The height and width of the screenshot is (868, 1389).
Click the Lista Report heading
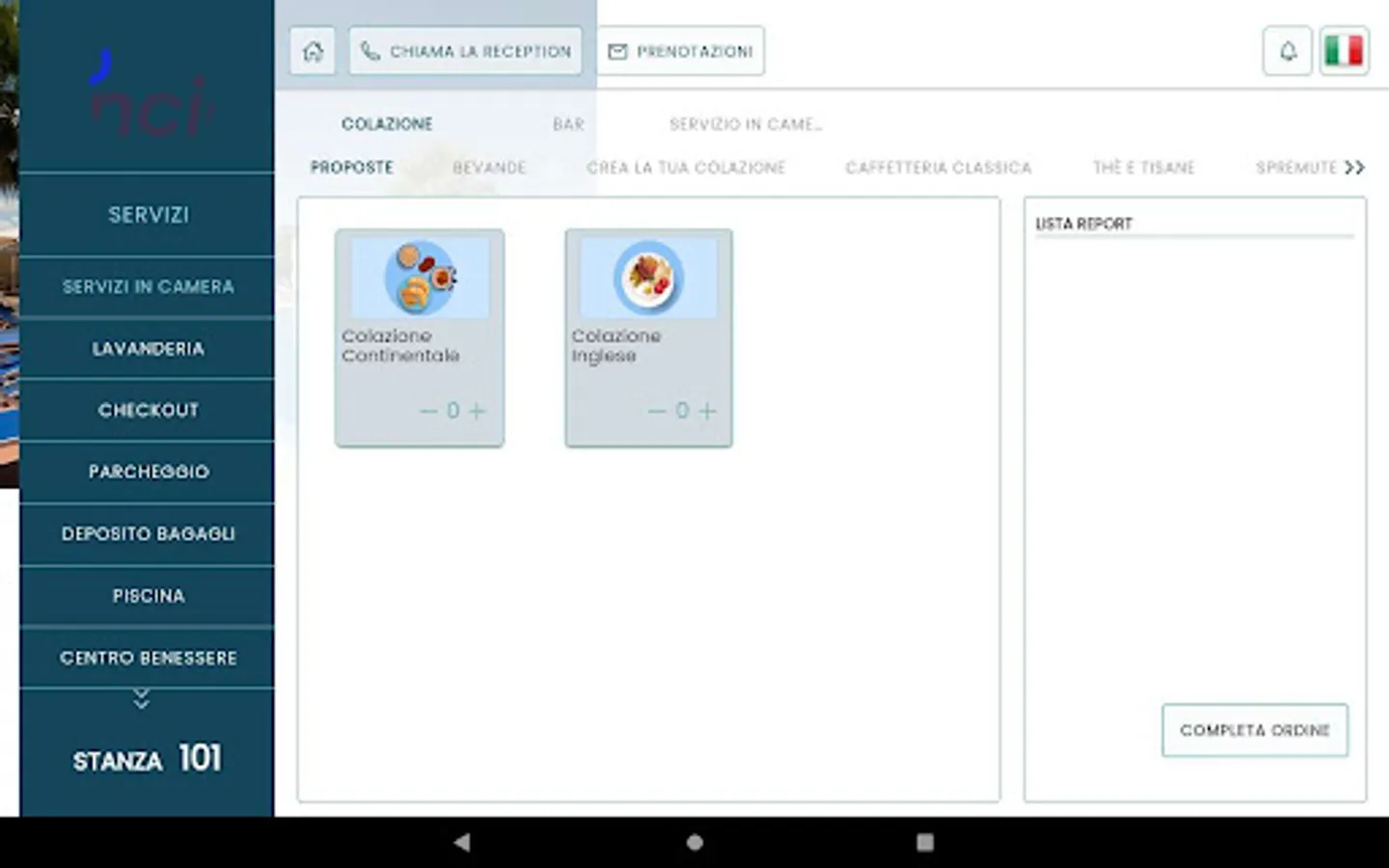pos(1083,224)
